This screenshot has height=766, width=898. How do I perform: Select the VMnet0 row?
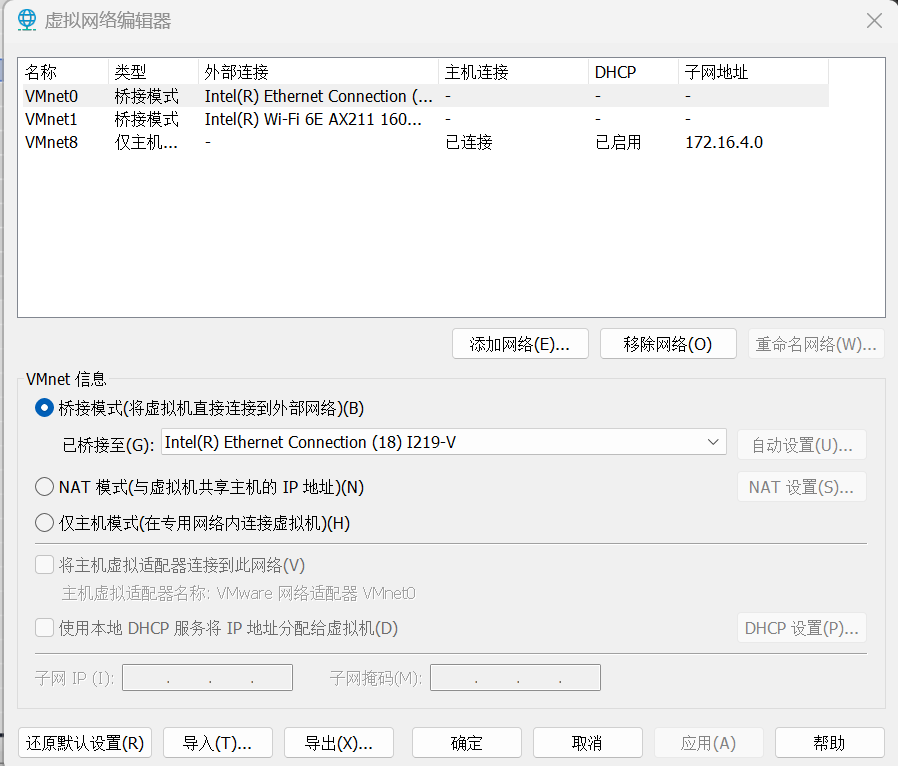426,96
